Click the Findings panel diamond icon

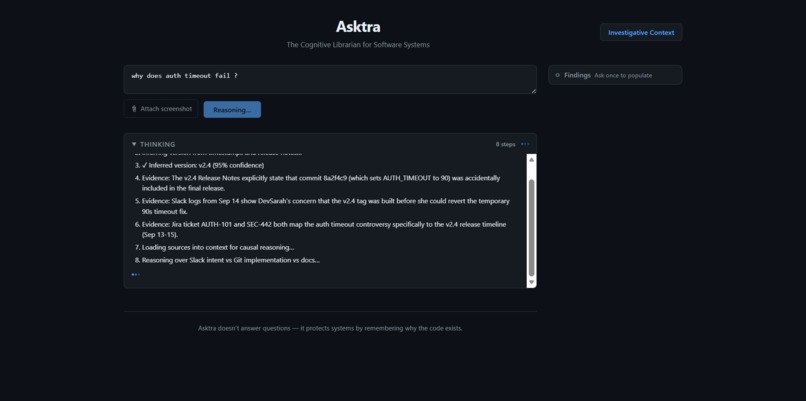pos(557,75)
